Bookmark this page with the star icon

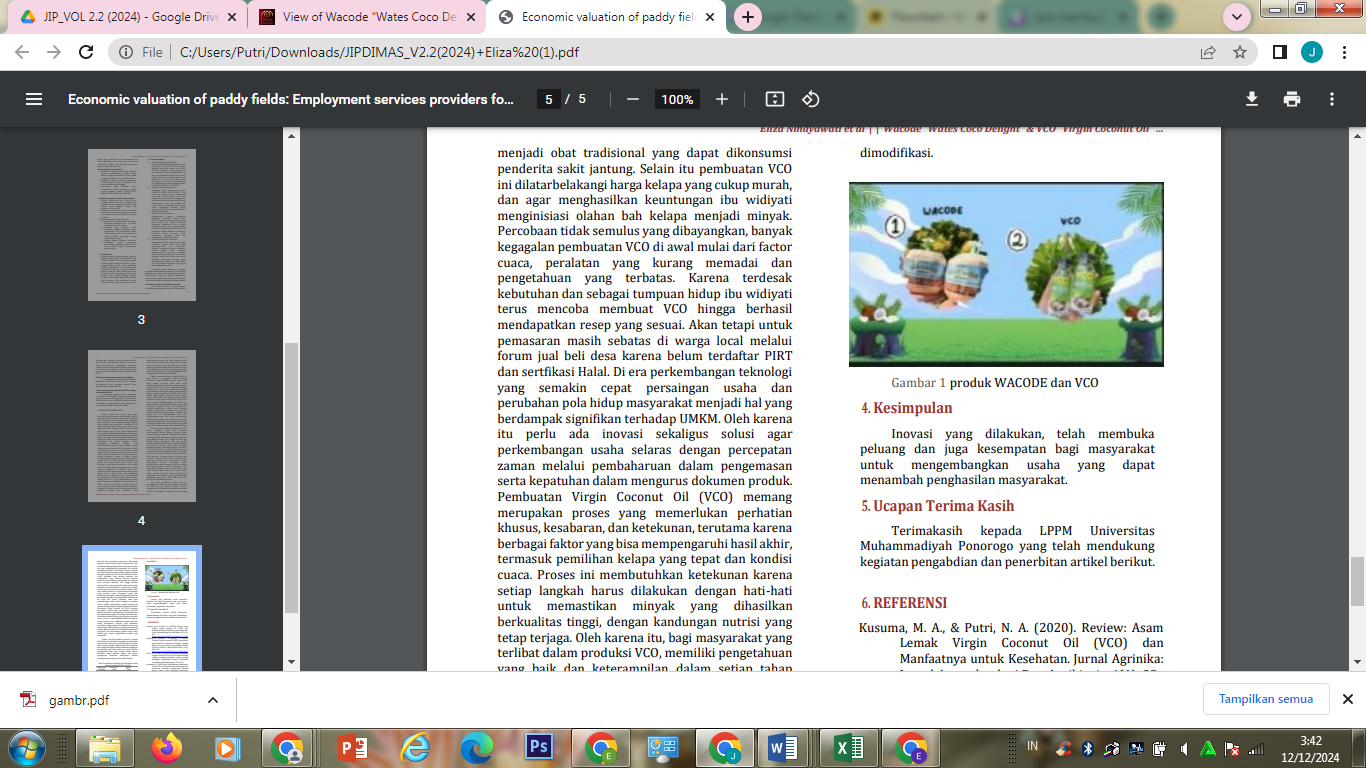pos(1240,52)
